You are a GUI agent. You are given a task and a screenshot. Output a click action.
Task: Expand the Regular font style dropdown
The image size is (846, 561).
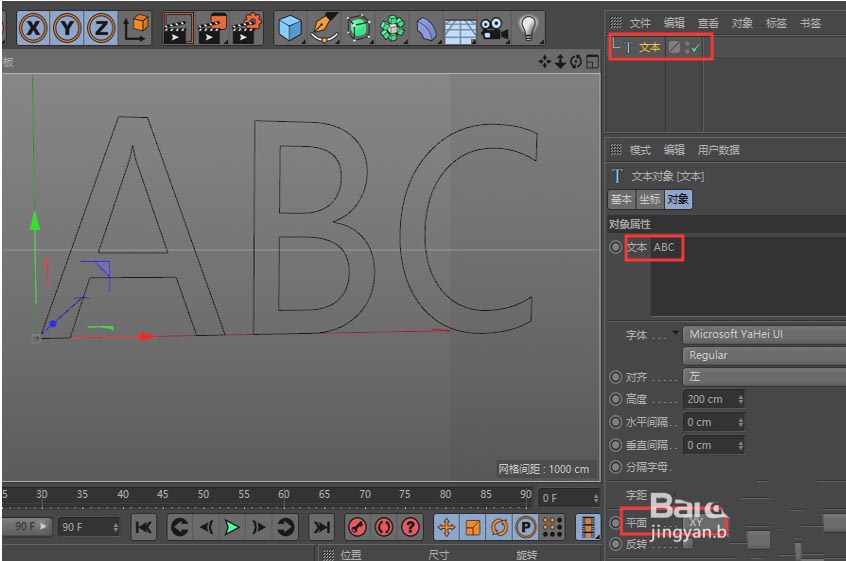[x=764, y=355]
